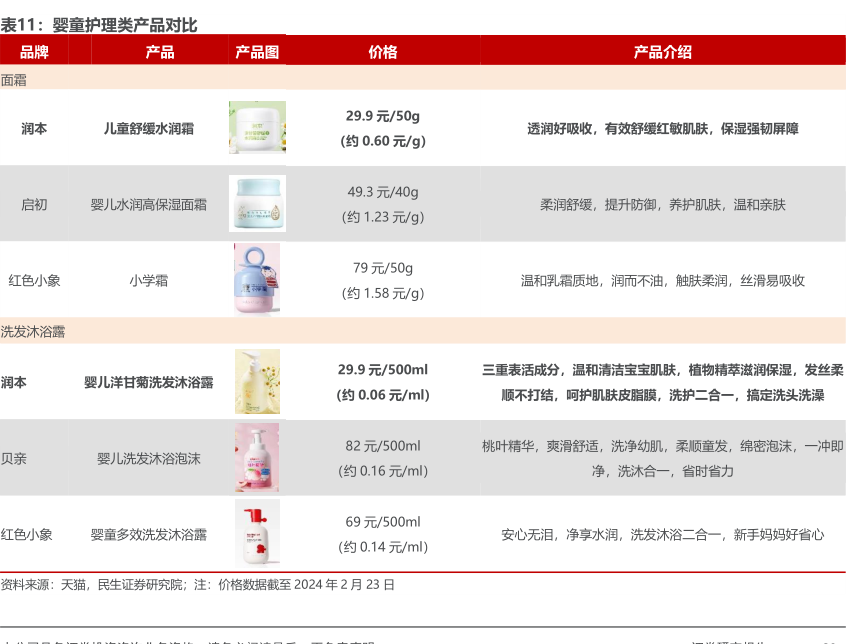Click the price 29.9 元/500ml
Viewport: 866px width, 644px height.
pyautogui.click(x=383, y=369)
